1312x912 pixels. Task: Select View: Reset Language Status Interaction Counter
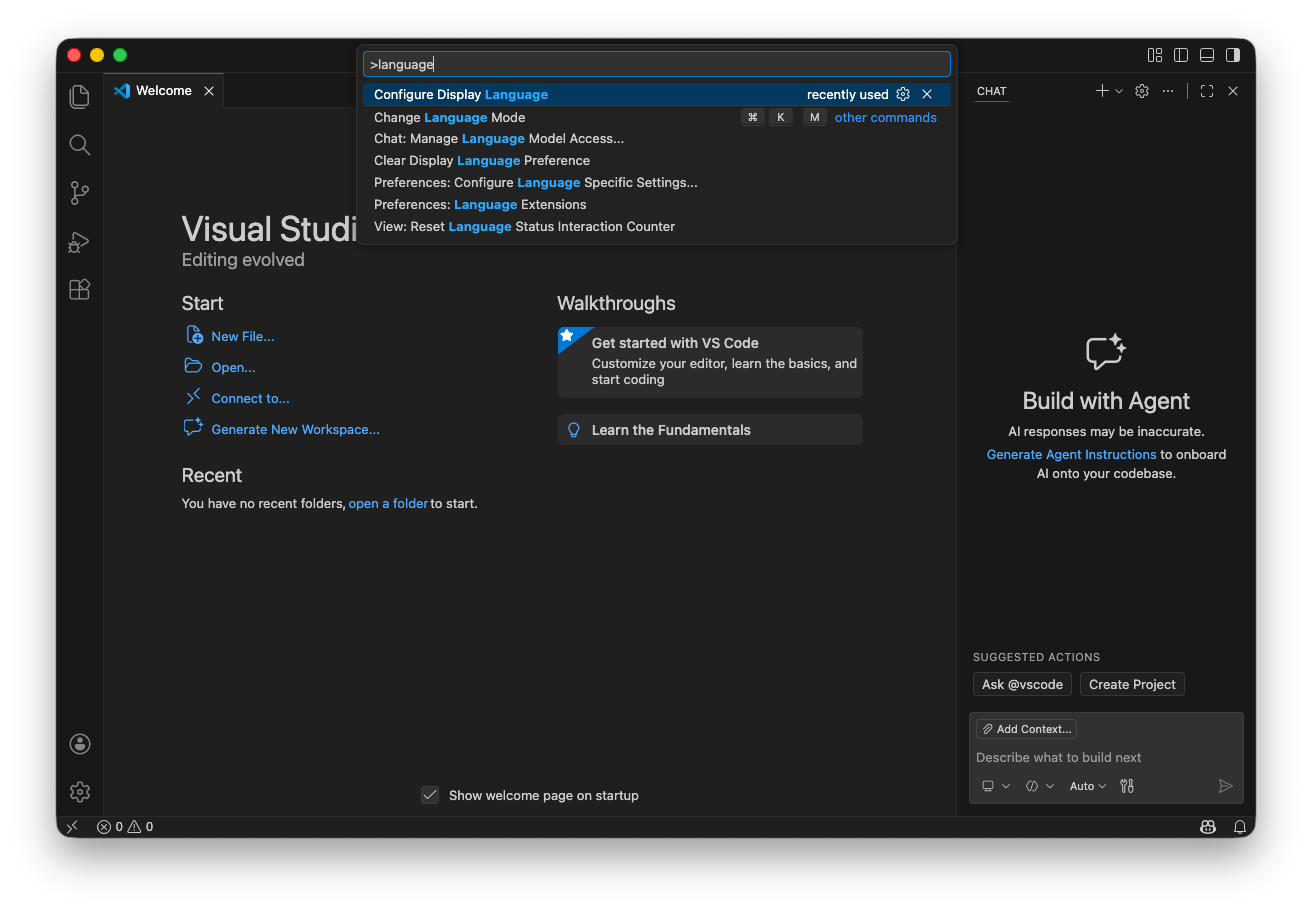point(656,227)
